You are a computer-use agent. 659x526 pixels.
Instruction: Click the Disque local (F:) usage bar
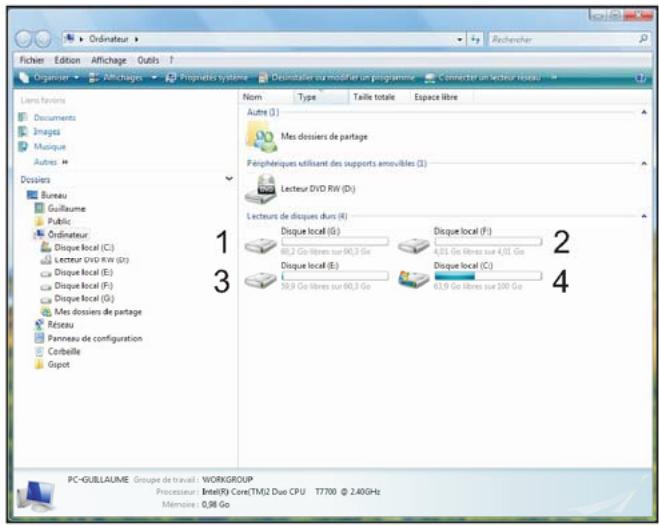click(488, 242)
